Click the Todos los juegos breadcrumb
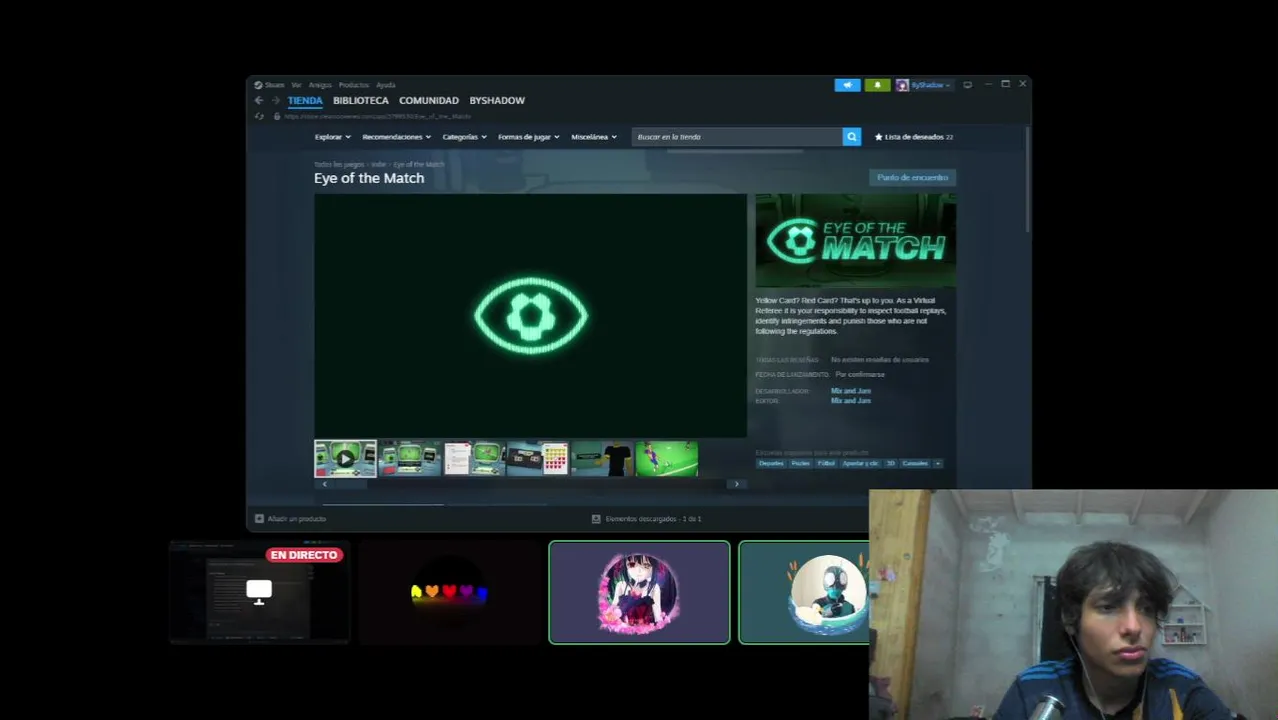The height and width of the screenshot is (720, 1278). click(339, 164)
